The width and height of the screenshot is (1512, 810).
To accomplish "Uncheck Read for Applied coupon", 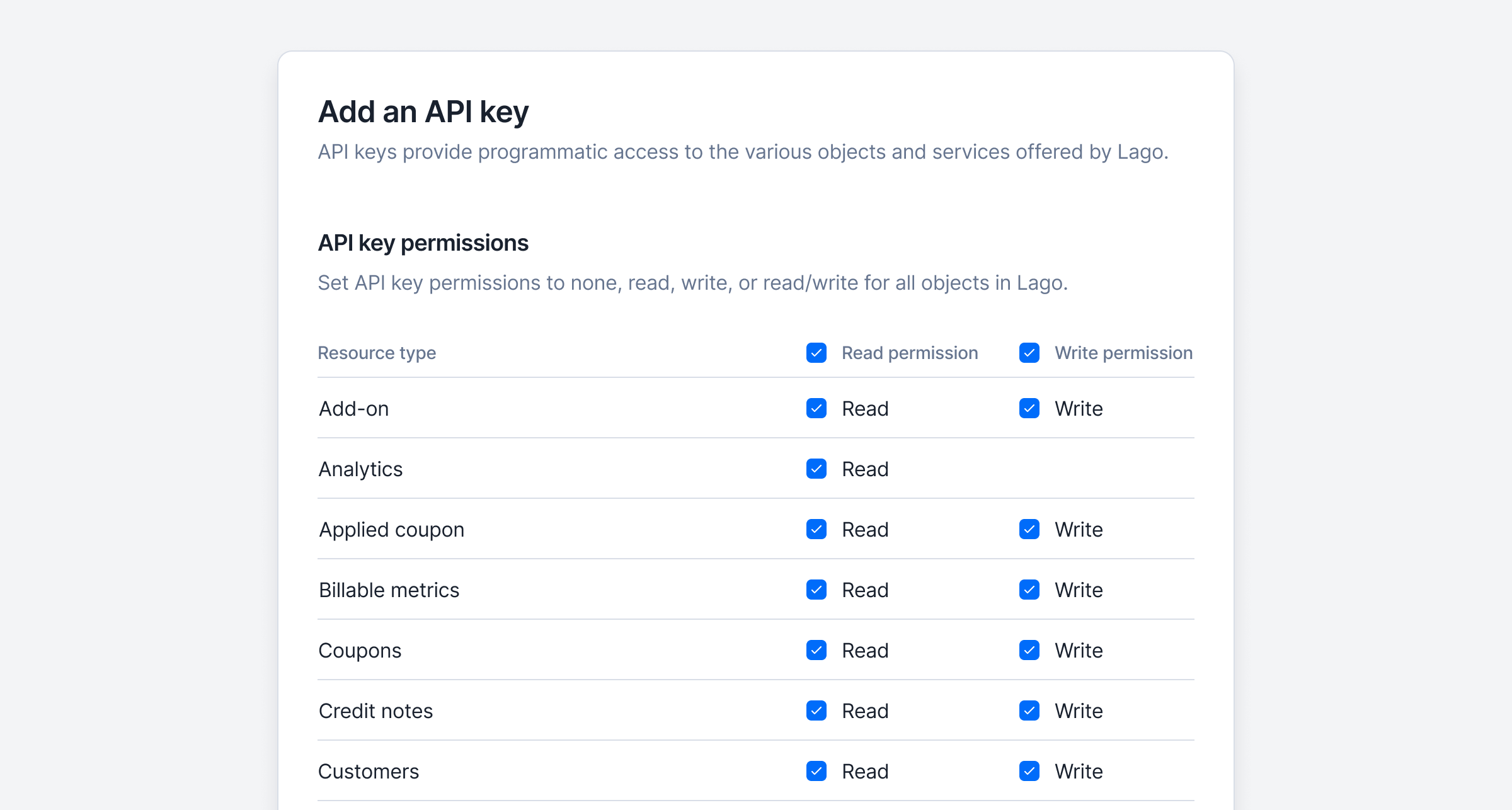I will (x=816, y=529).
